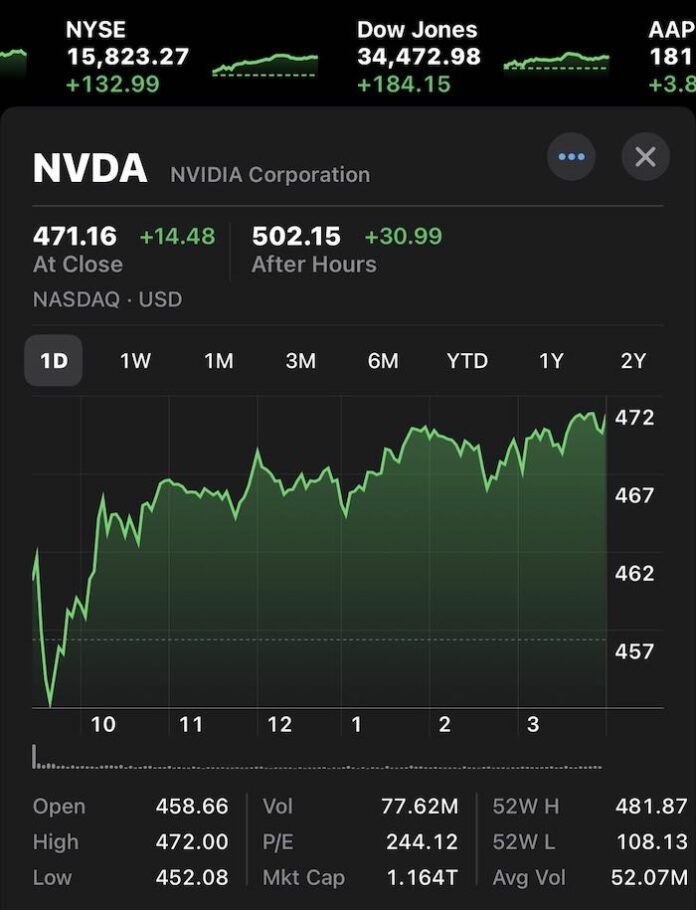The image size is (696, 910).
Task: Select the 1D time range
Action: click(x=53, y=361)
